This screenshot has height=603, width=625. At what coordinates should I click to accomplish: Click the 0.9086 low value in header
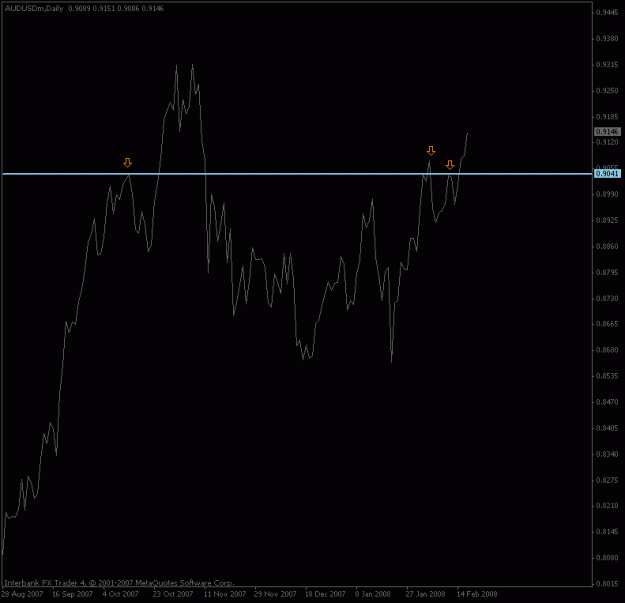(128, 8)
